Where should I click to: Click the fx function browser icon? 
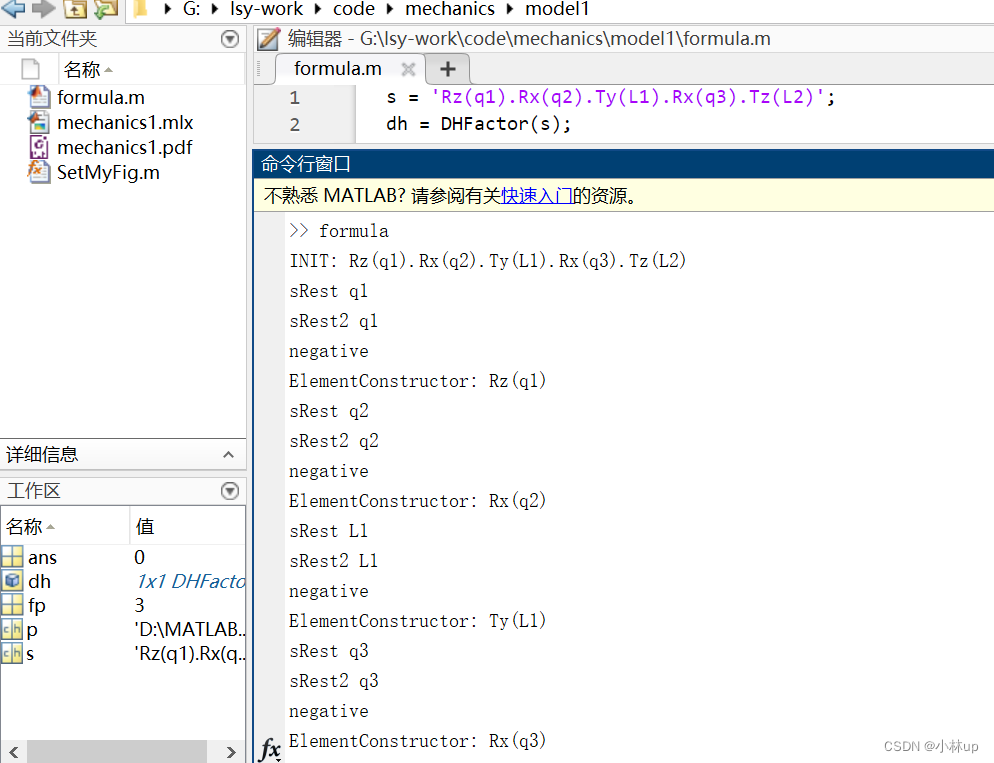(270, 748)
